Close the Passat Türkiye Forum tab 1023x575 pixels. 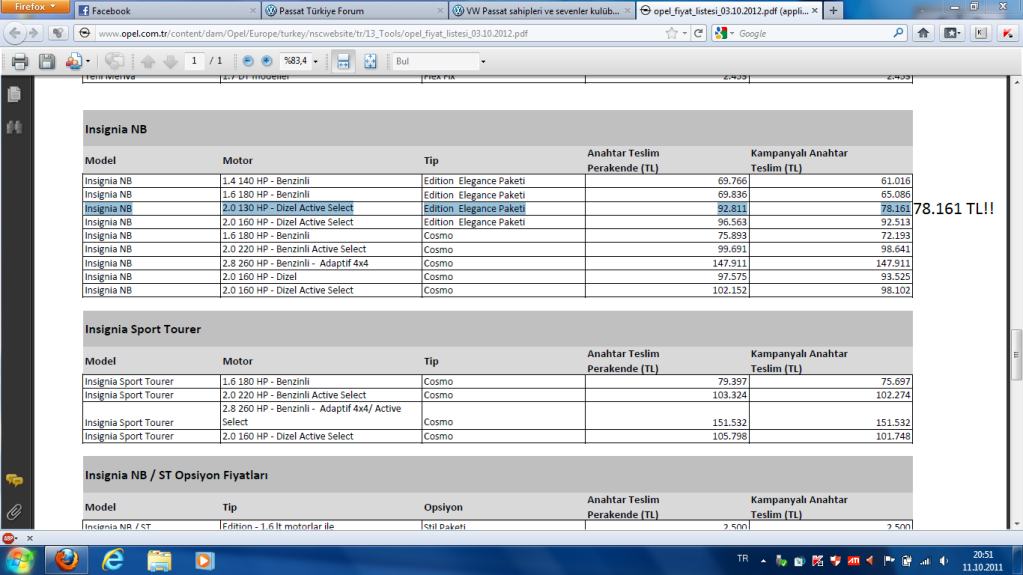[x=440, y=11]
